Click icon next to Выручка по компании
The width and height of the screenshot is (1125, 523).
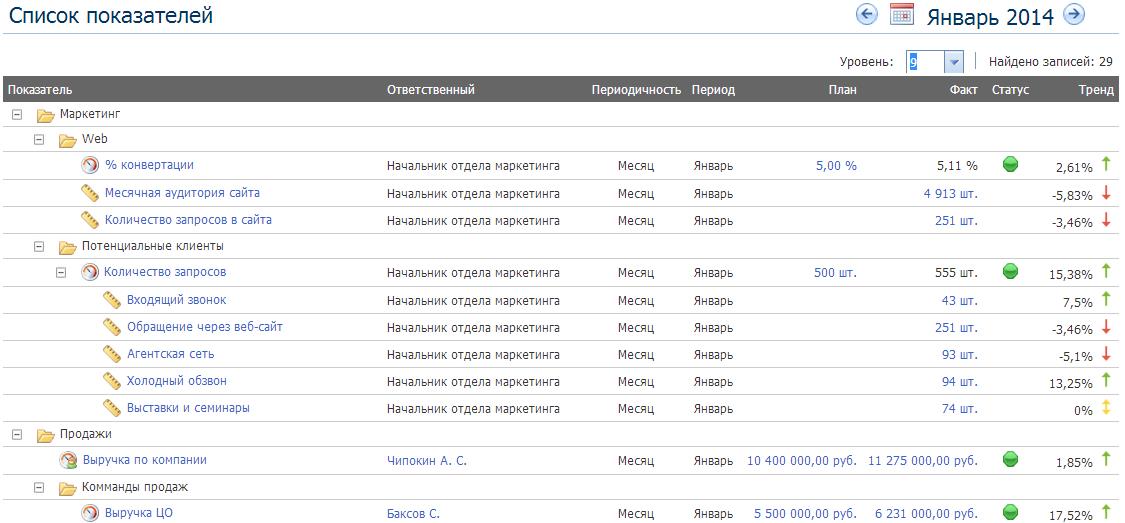tap(68, 460)
